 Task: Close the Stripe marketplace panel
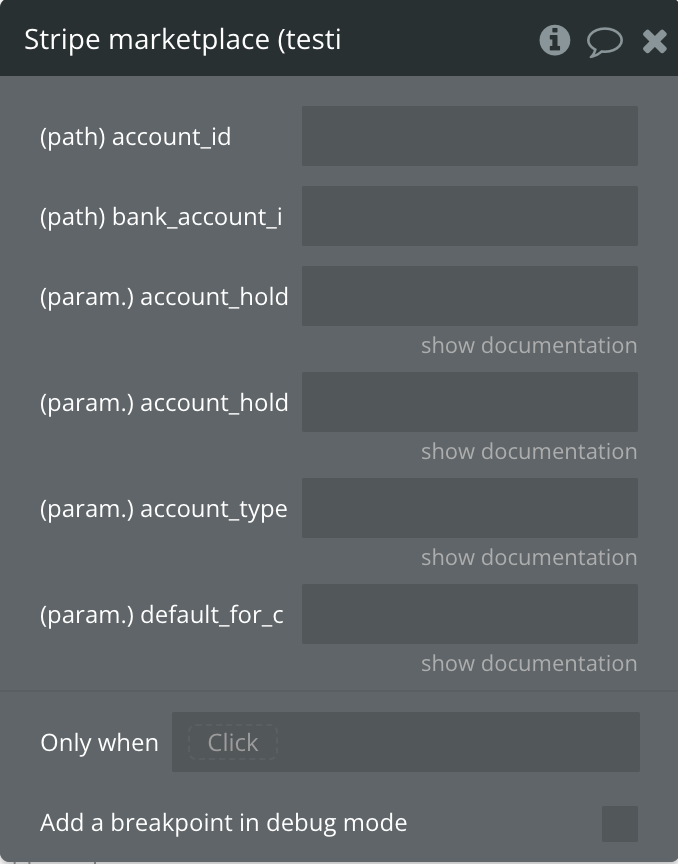655,41
